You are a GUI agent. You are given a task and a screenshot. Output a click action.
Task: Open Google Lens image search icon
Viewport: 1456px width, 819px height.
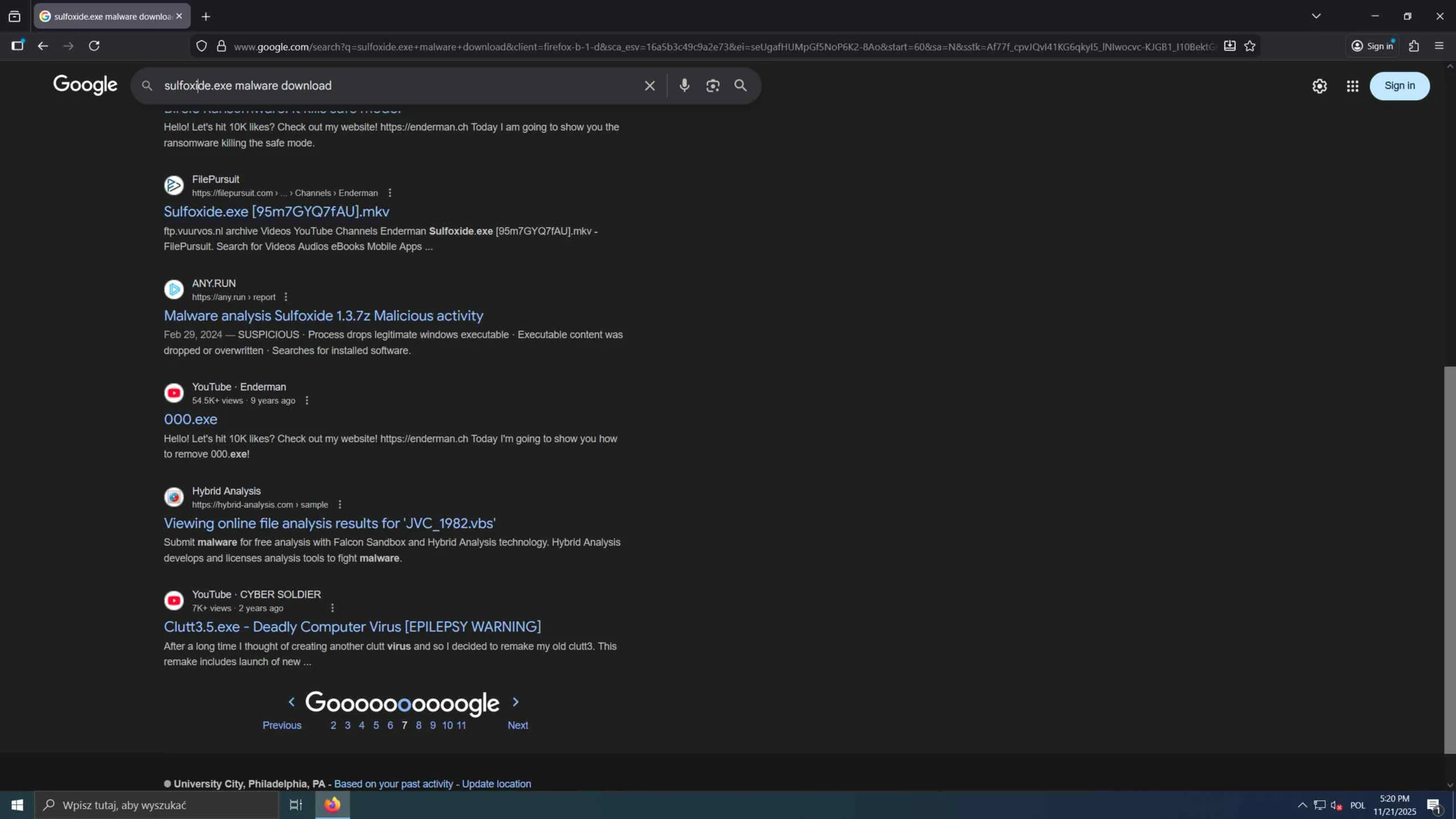(713, 85)
